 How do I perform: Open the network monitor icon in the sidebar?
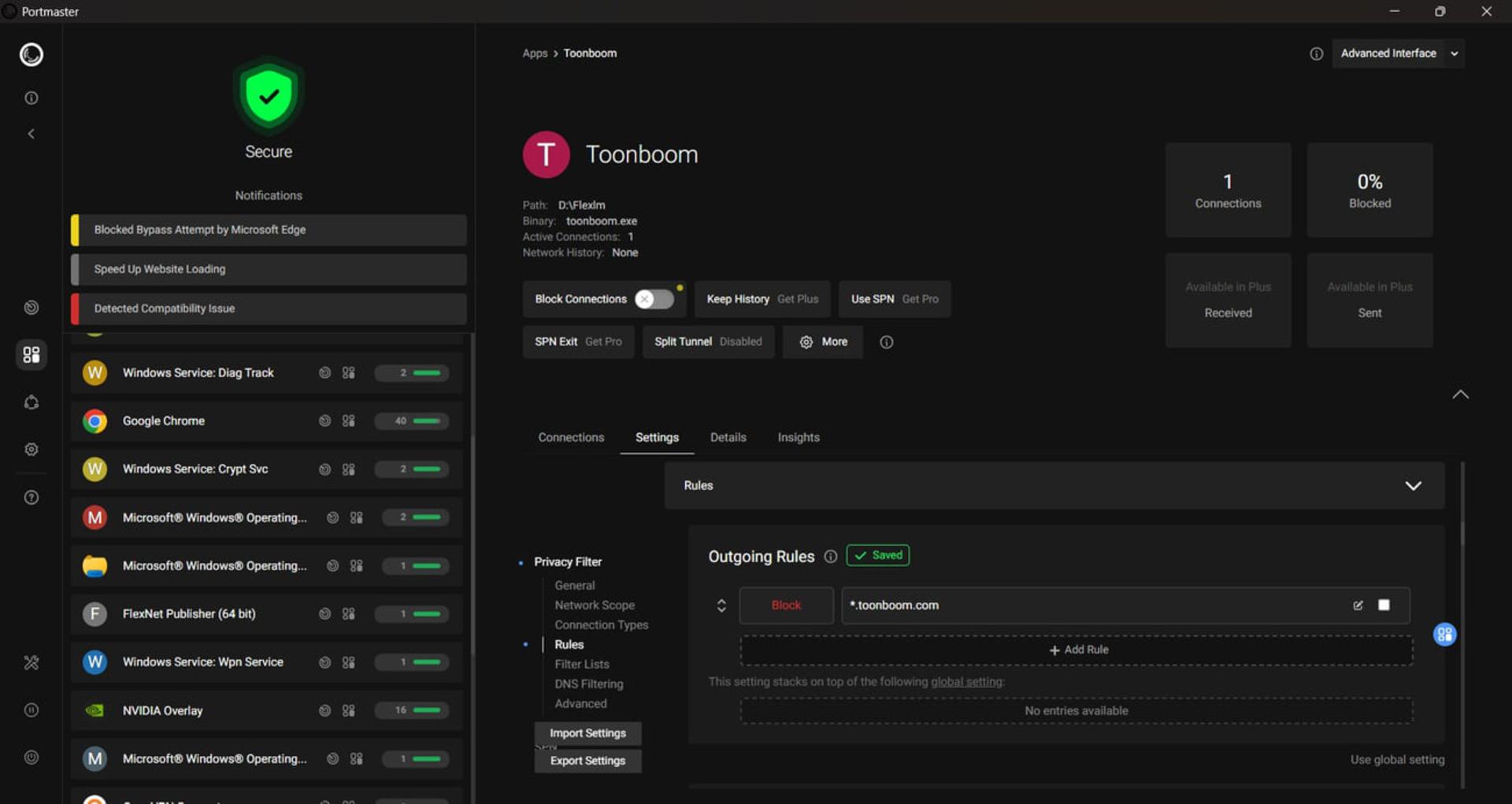tap(31, 308)
